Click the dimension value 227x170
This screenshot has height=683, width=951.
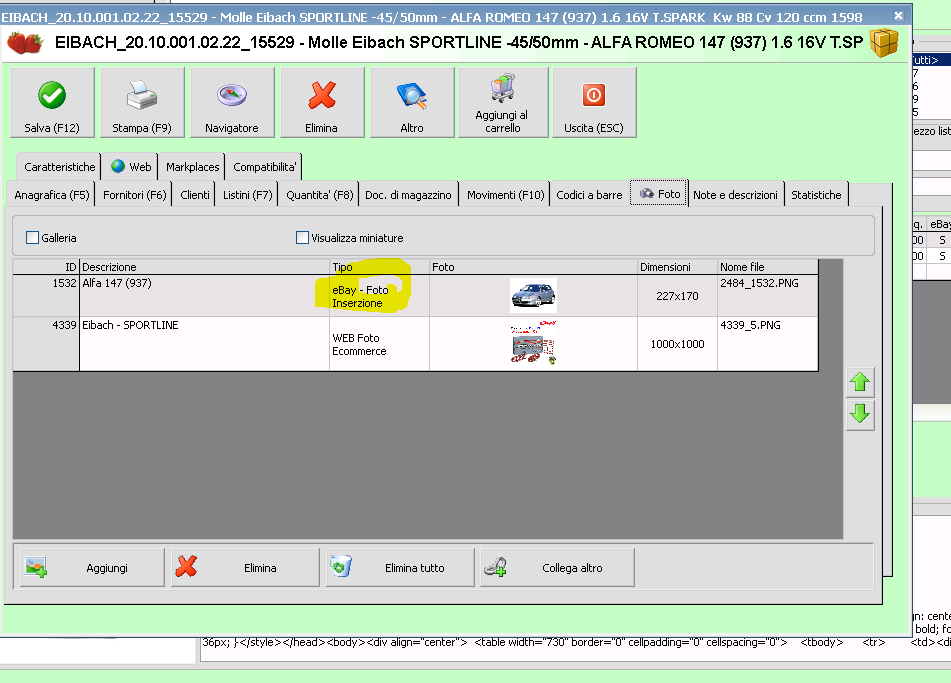tap(677, 296)
